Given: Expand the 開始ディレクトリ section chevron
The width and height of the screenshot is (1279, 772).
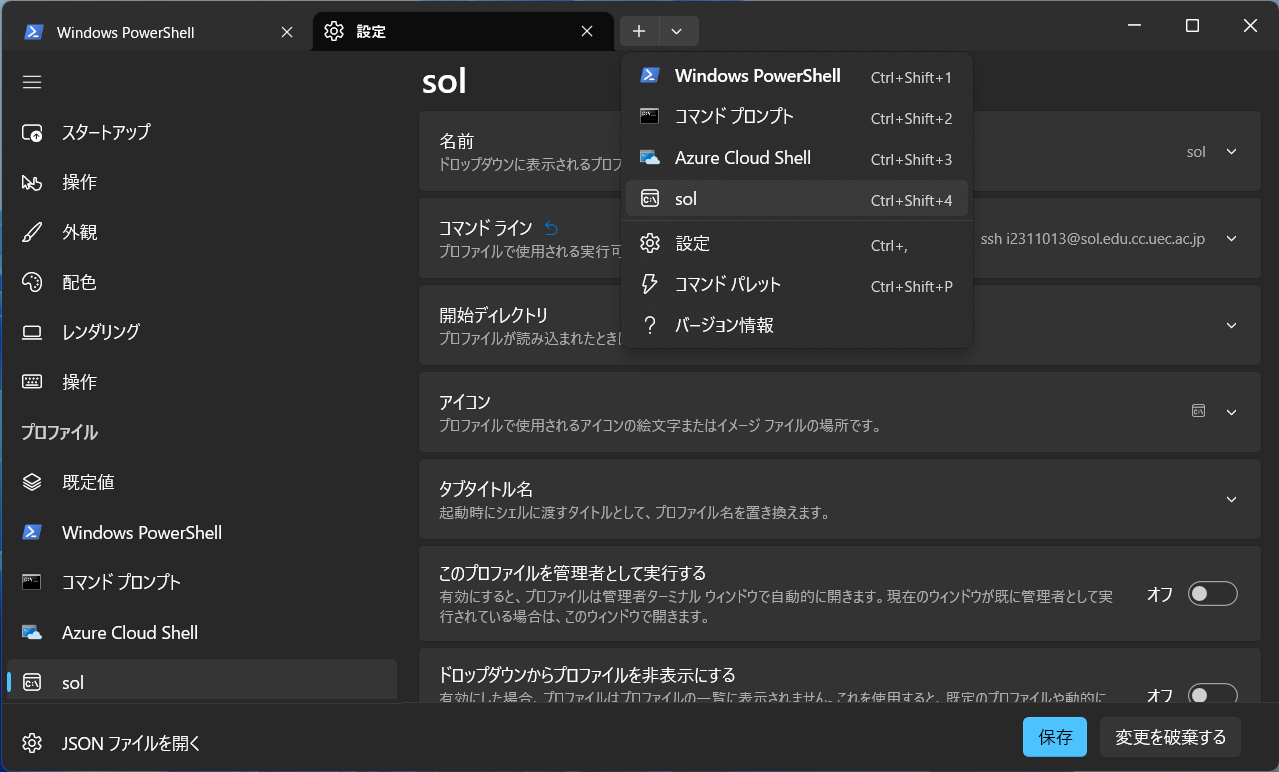Looking at the screenshot, I should coord(1230,325).
